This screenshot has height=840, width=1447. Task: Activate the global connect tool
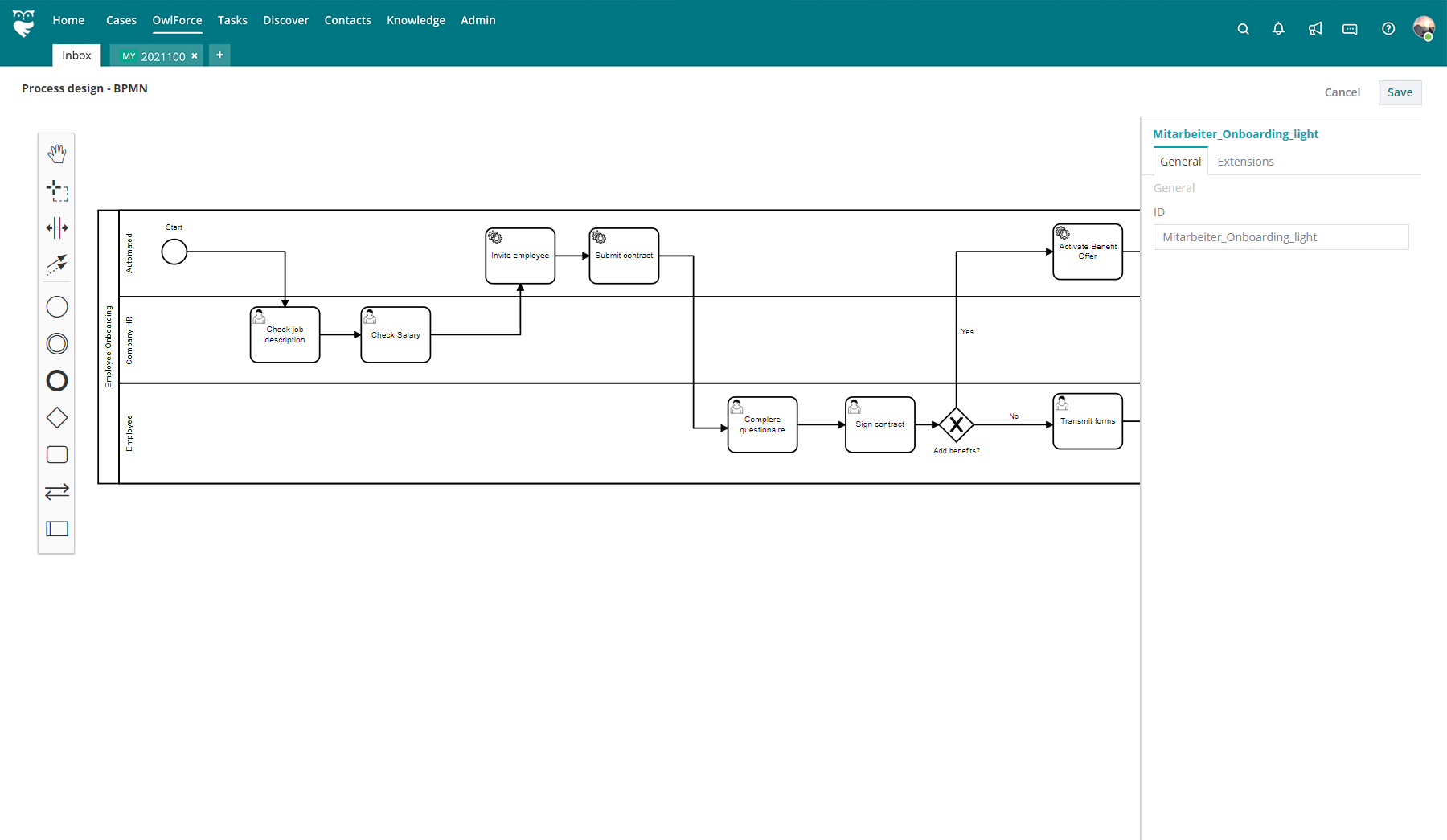pyautogui.click(x=56, y=264)
